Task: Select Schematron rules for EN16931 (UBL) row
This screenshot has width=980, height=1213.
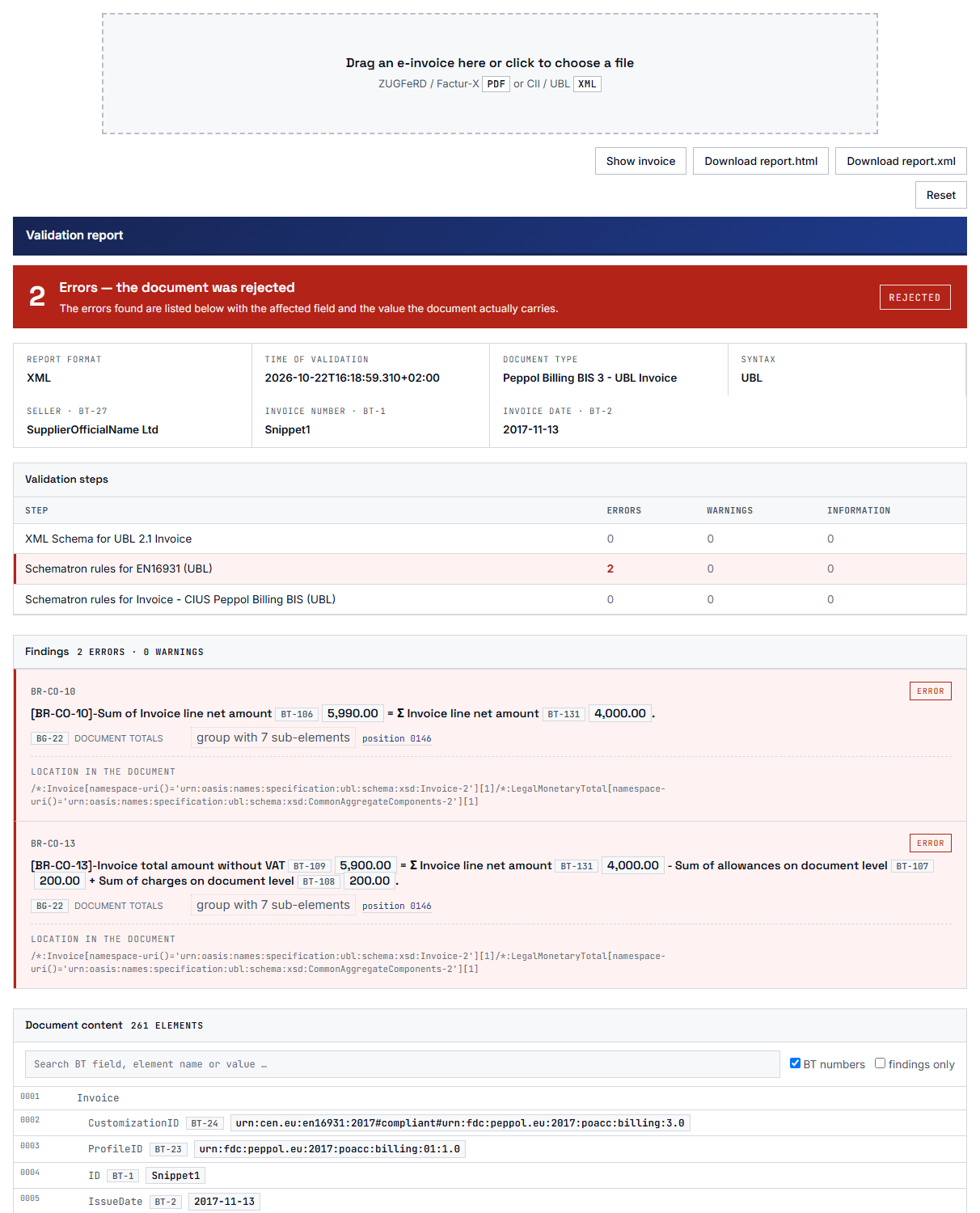Action: coord(490,568)
